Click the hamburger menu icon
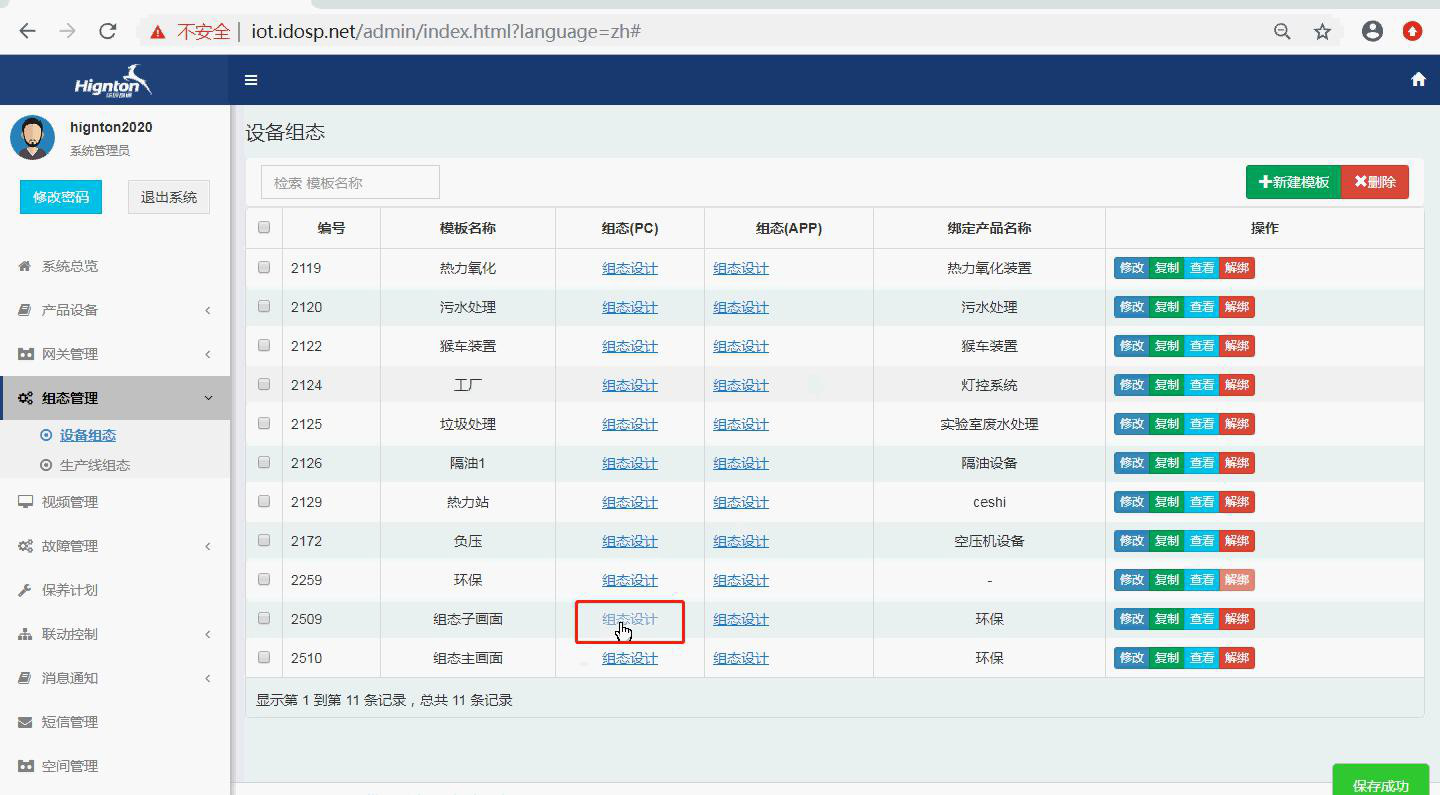 251,79
